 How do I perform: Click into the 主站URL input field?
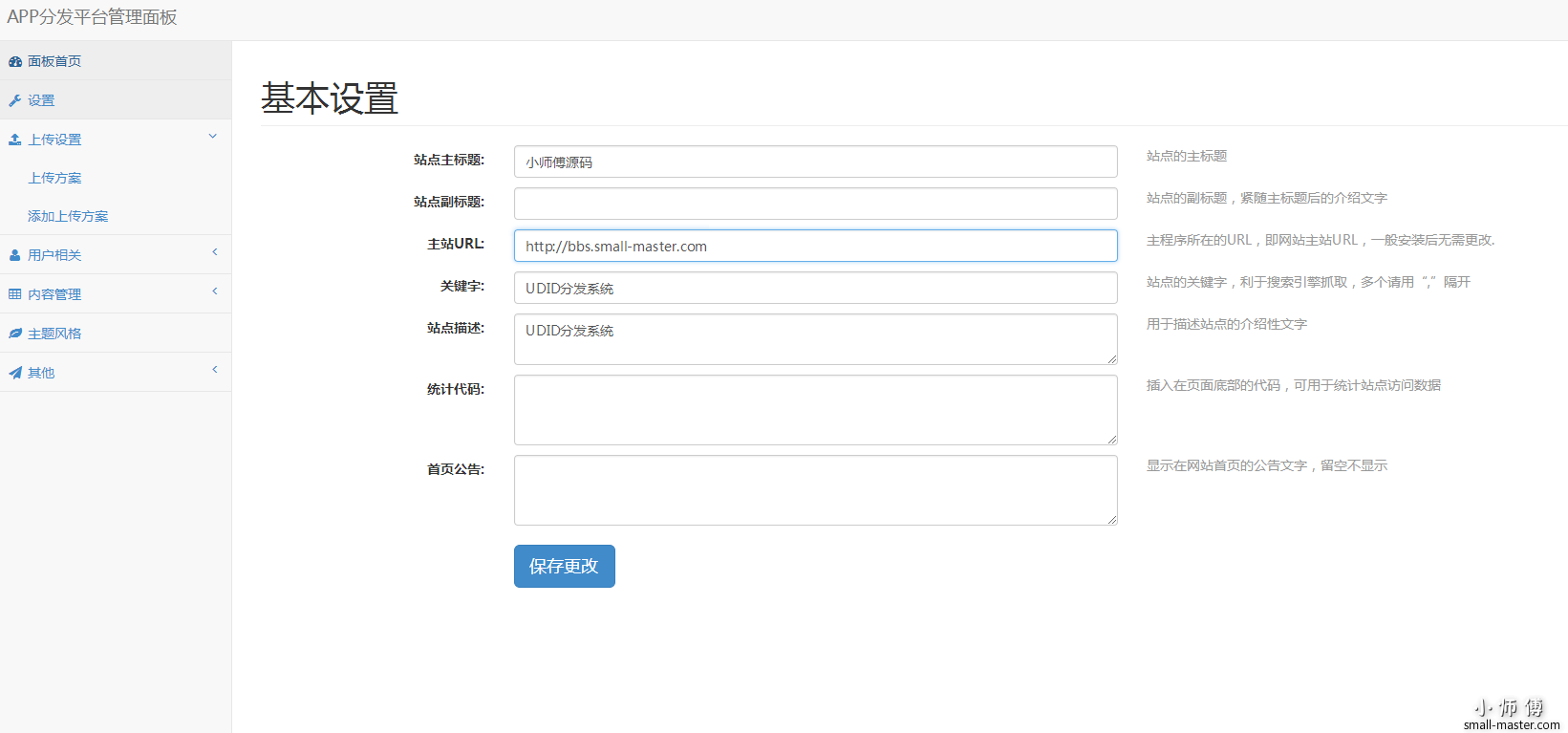[816, 246]
